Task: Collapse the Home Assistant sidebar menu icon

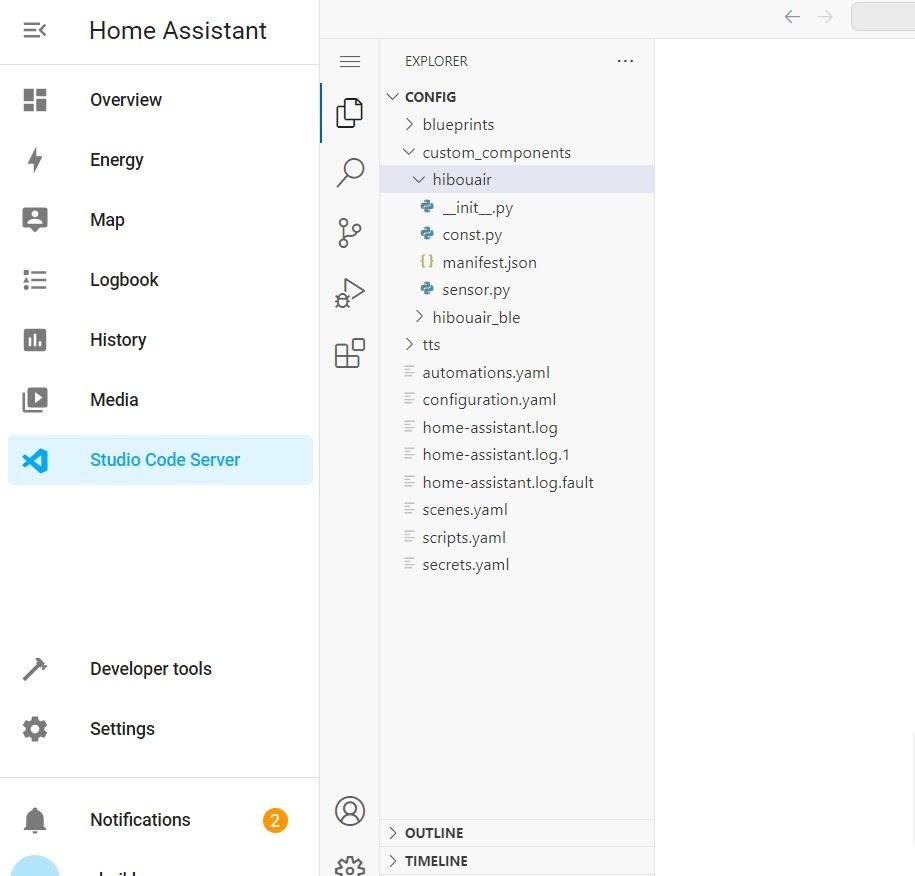Action: point(34,30)
